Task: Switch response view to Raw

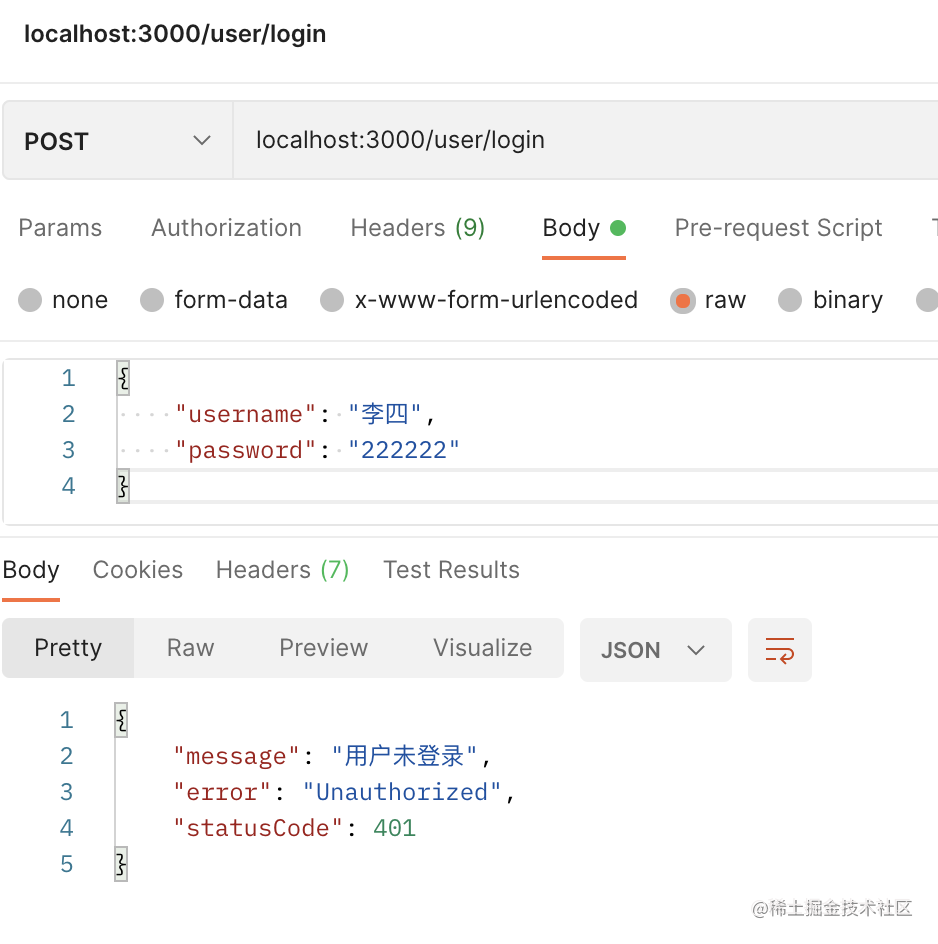Action: [x=190, y=648]
